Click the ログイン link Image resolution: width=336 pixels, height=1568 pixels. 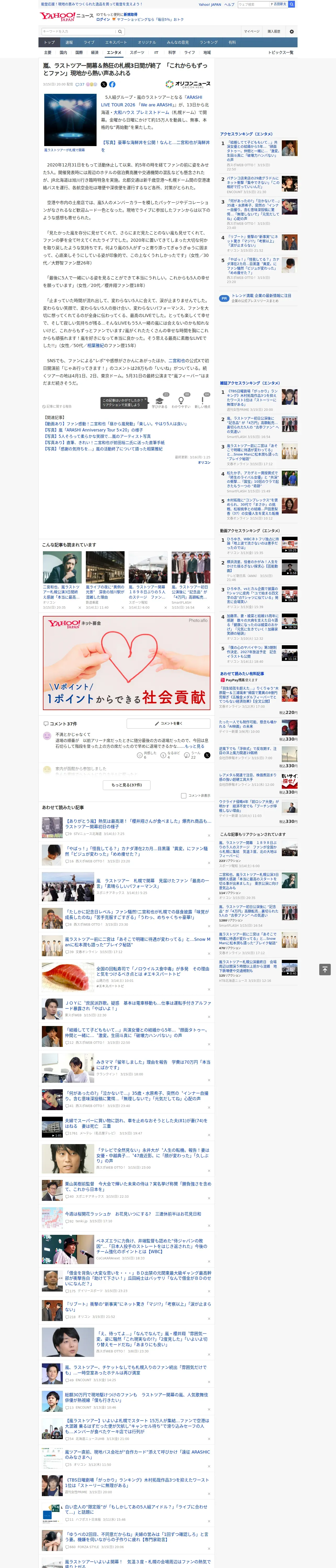[x=103, y=20]
